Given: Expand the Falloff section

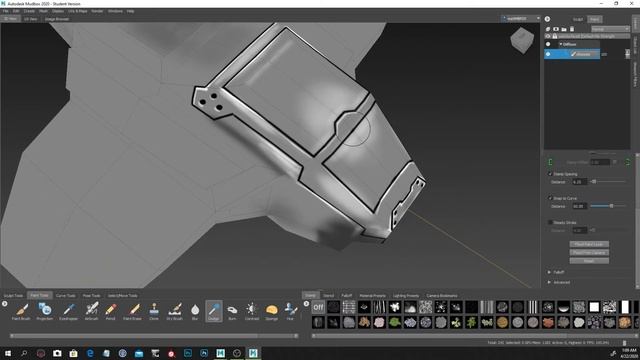Looking at the screenshot, I should pyautogui.click(x=549, y=272).
